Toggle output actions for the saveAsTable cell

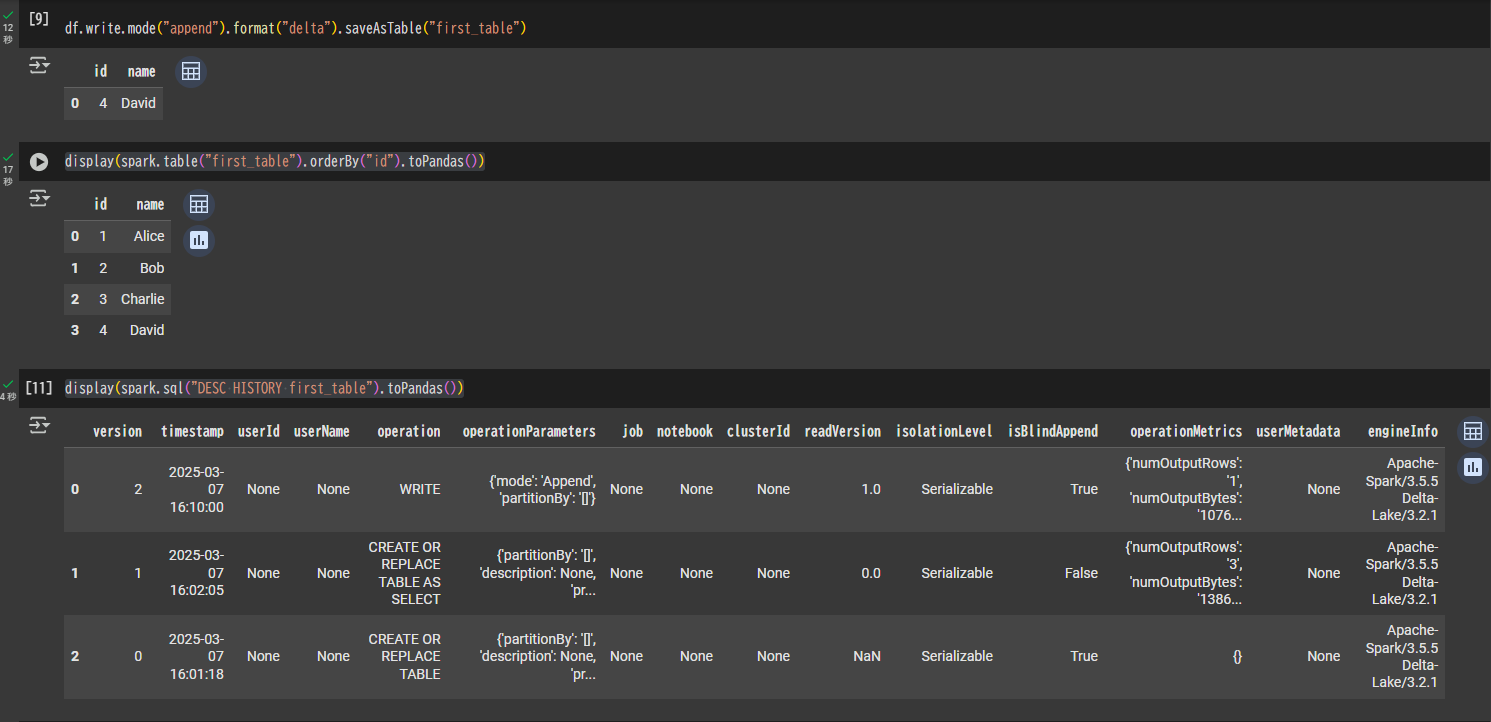coord(39,66)
